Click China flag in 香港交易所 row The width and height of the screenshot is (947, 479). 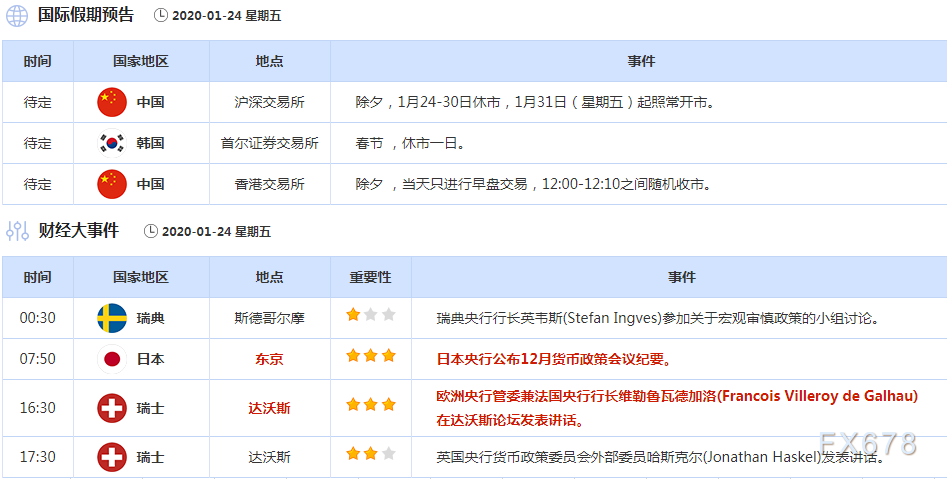(x=112, y=184)
